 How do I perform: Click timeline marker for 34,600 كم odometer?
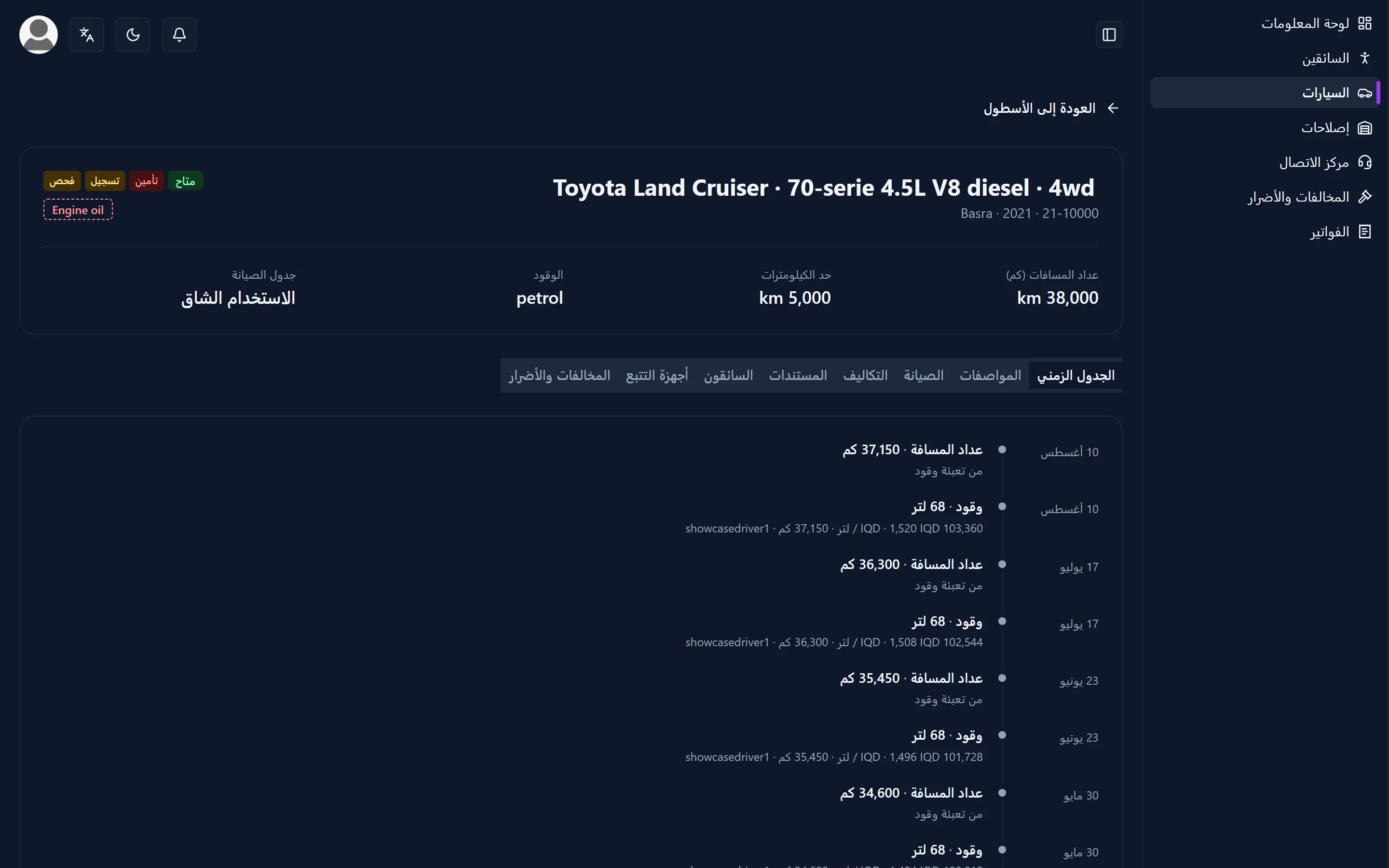(x=1002, y=793)
